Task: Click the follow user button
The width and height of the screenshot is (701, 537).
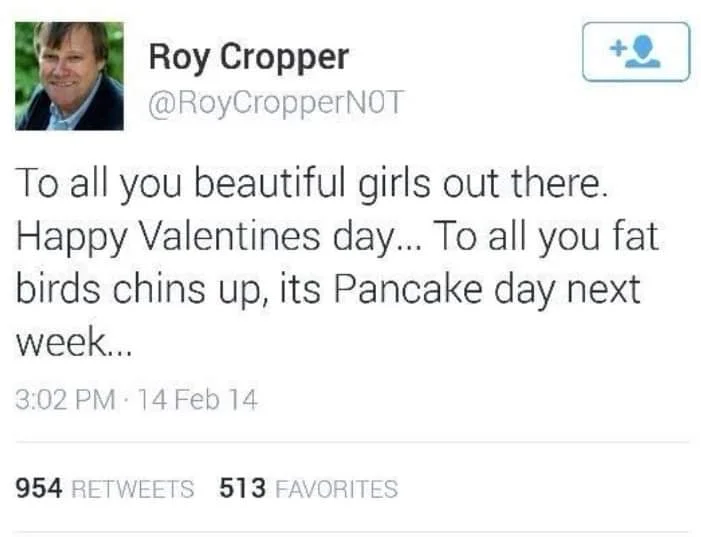Action: click(636, 51)
